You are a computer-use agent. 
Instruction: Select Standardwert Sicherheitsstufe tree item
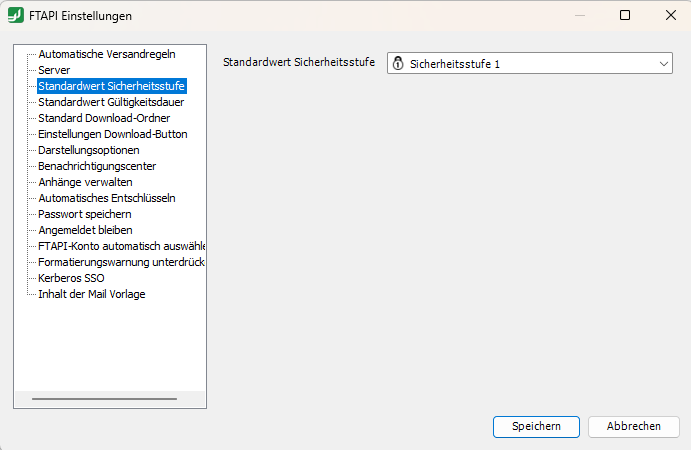[x=111, y=86]
